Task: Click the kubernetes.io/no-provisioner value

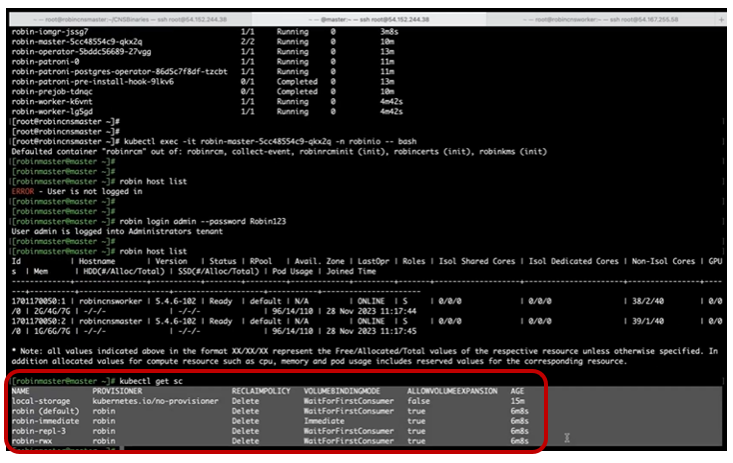Action: [x=155, y=401]
